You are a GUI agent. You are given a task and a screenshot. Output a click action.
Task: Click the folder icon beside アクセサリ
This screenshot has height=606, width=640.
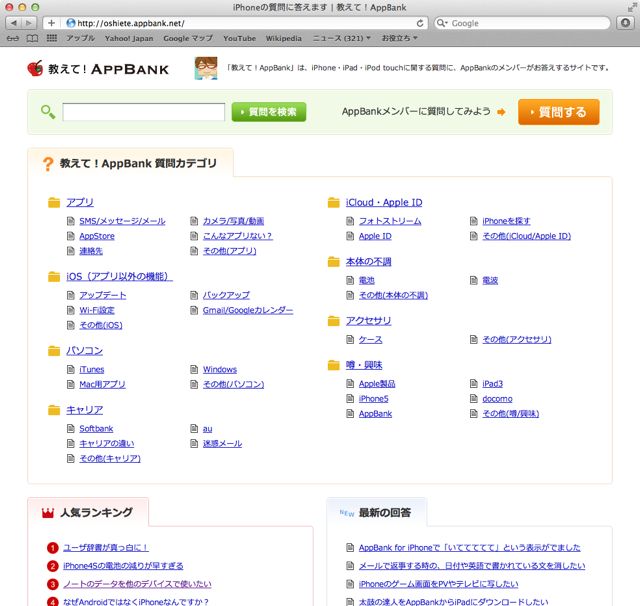[333, 321]
